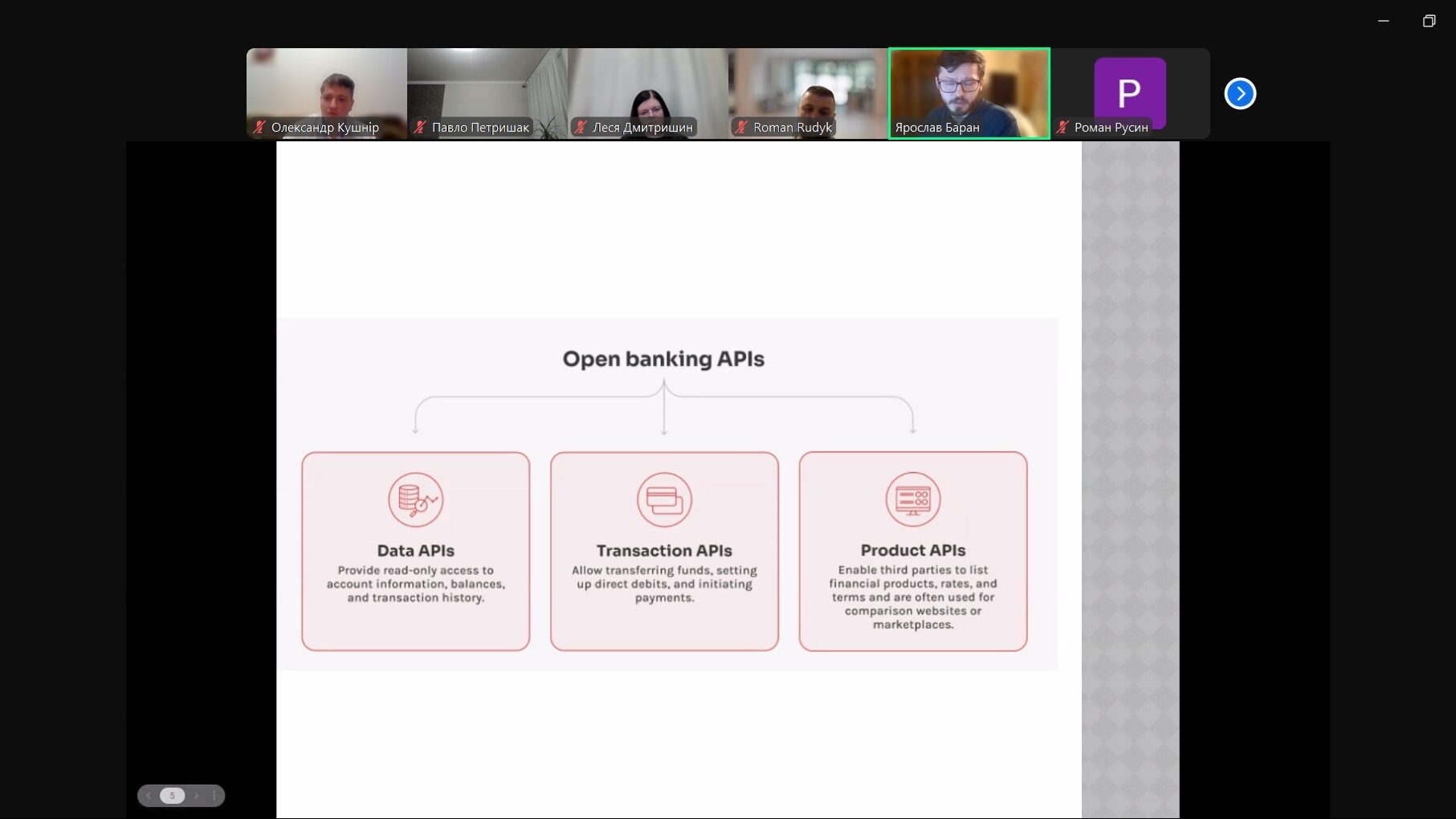
Task: Click muted mic icon of Павло Петришак
Action: (420, 127)
